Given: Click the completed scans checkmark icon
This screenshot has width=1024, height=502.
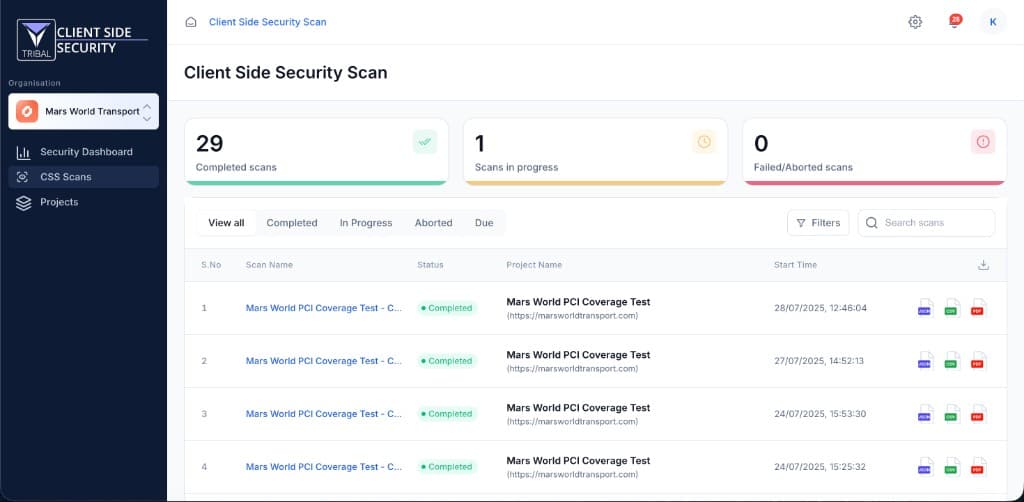Looking at the screenshot, I should (x=425, y=142).
